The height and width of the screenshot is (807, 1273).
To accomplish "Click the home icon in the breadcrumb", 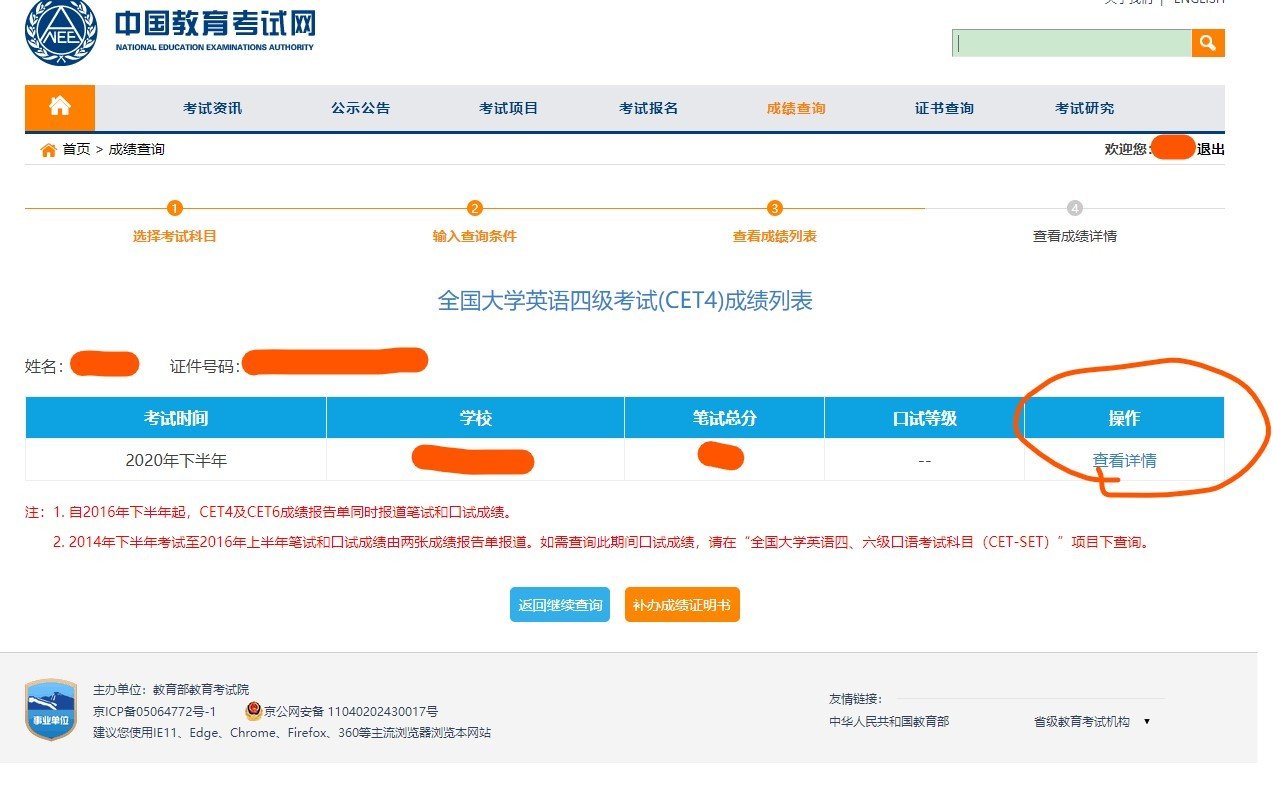I will coord(46,148).
